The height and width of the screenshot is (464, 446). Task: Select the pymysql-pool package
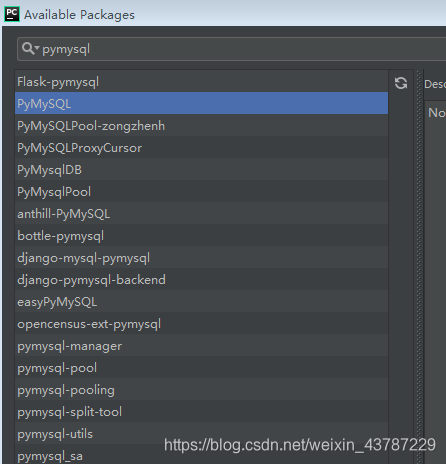(201, 367)
